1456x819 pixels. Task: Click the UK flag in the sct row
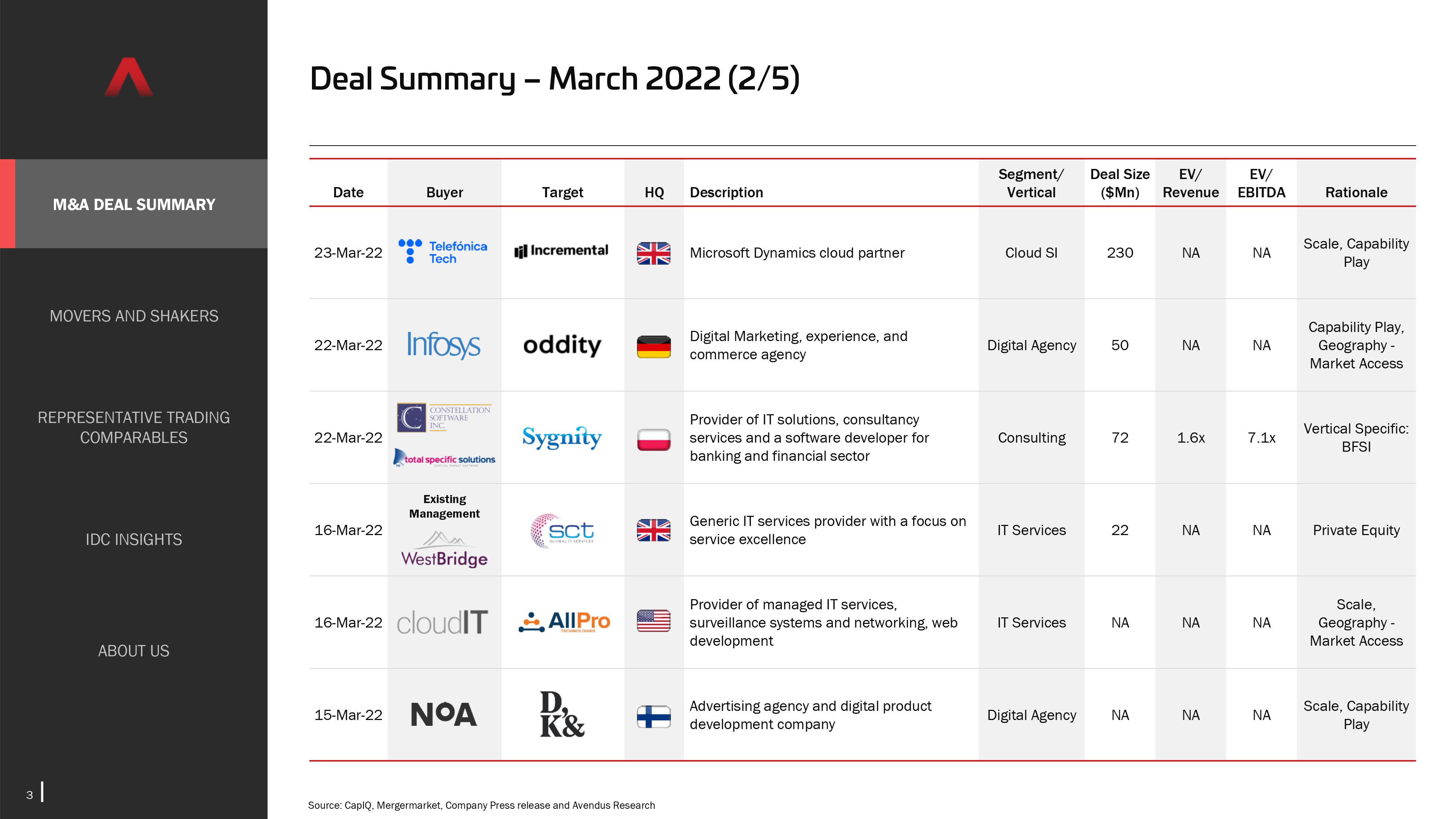(x=653, y=530)
